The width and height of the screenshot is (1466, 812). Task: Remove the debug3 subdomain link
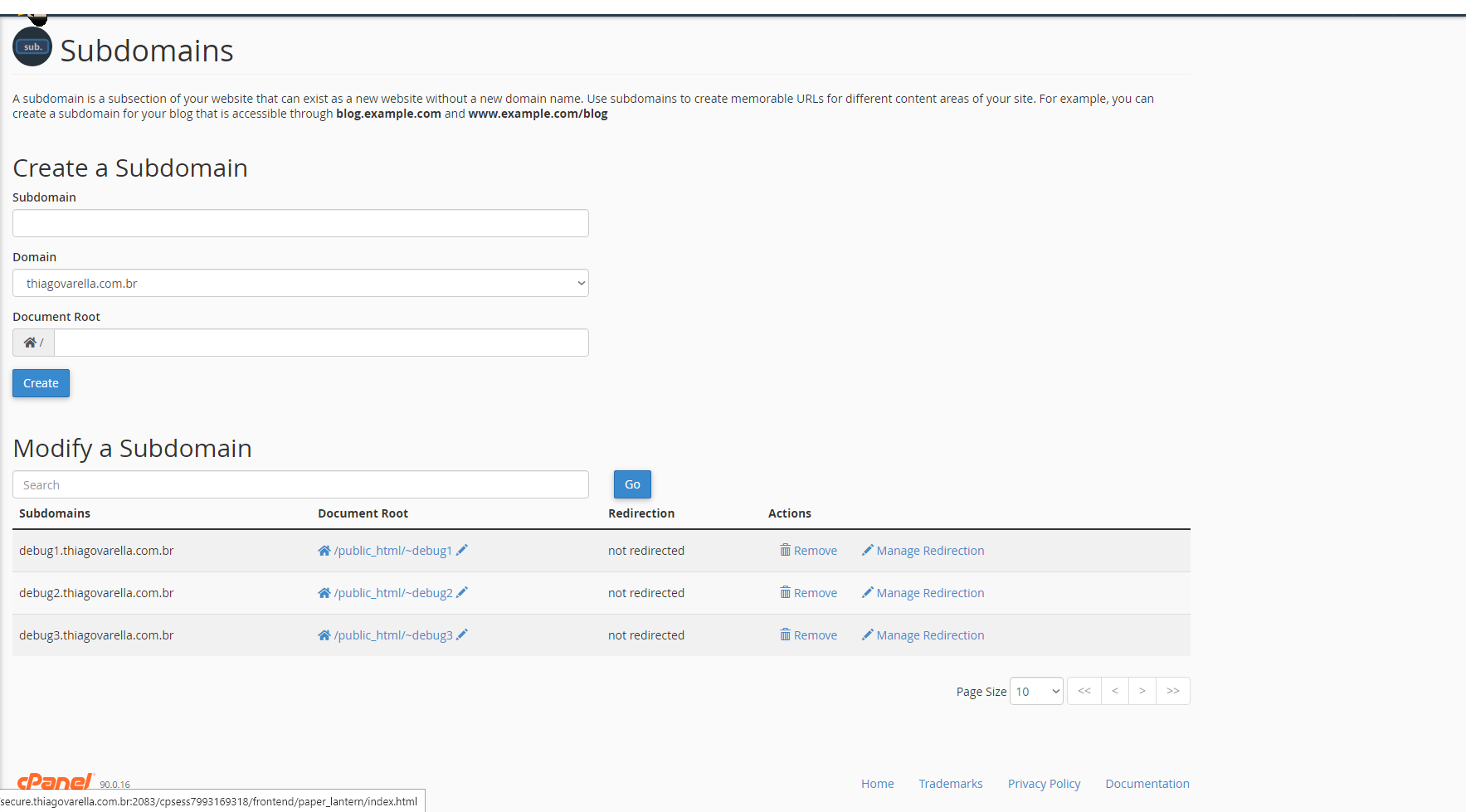tap(816, 635)
